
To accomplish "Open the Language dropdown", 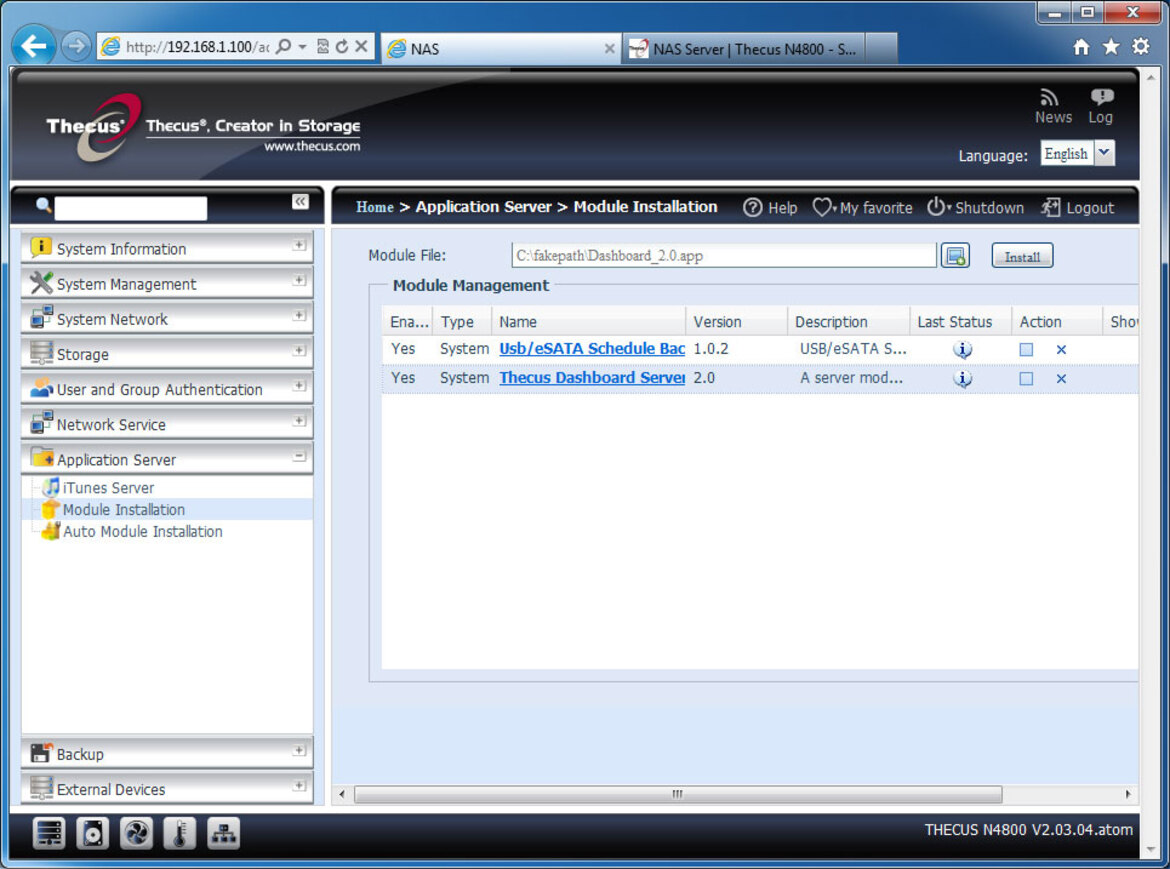I will coord(1106,154).
